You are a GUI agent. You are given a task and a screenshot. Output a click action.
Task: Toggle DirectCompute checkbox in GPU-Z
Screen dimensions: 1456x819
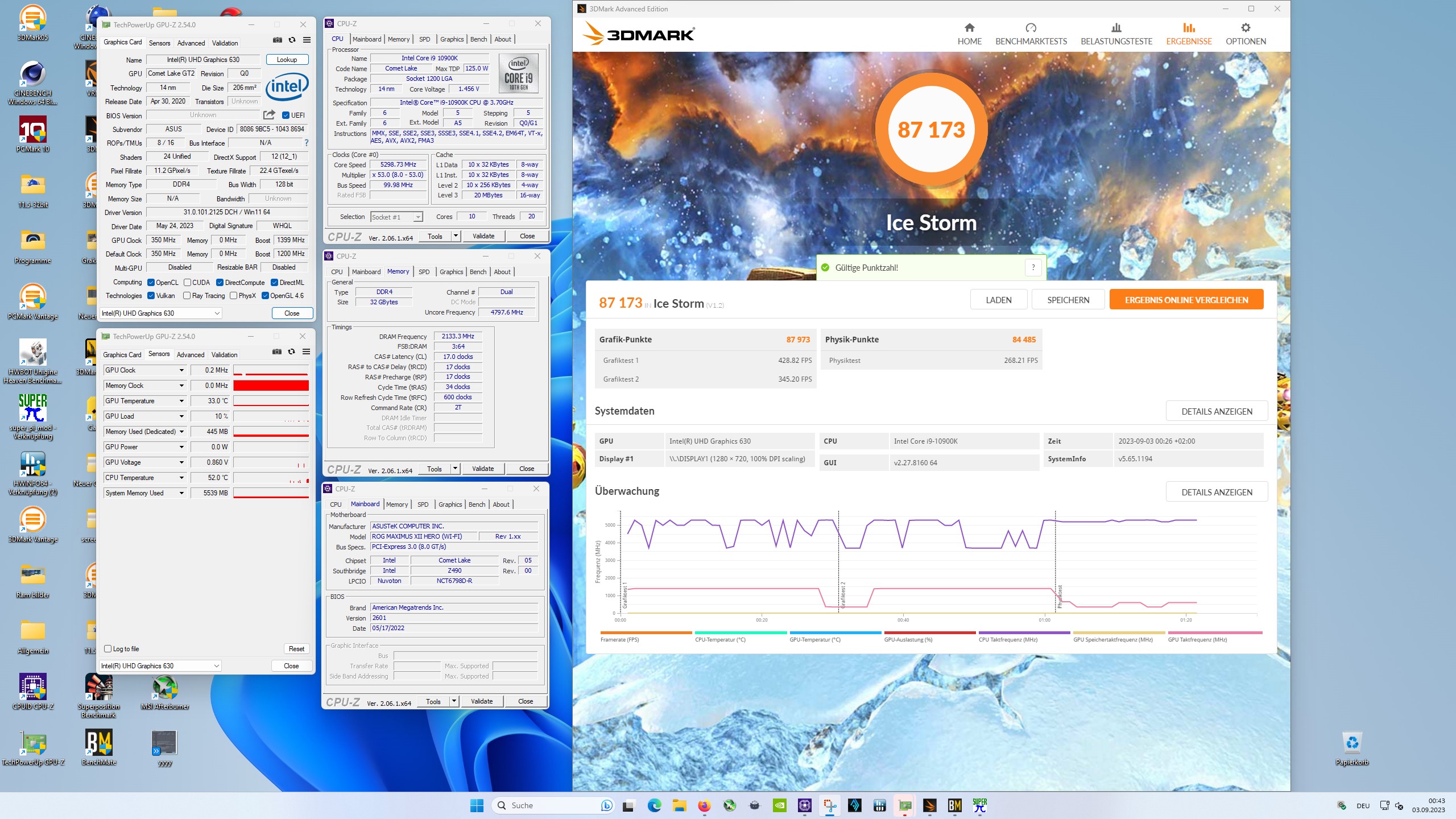click(x=220, y=282)
